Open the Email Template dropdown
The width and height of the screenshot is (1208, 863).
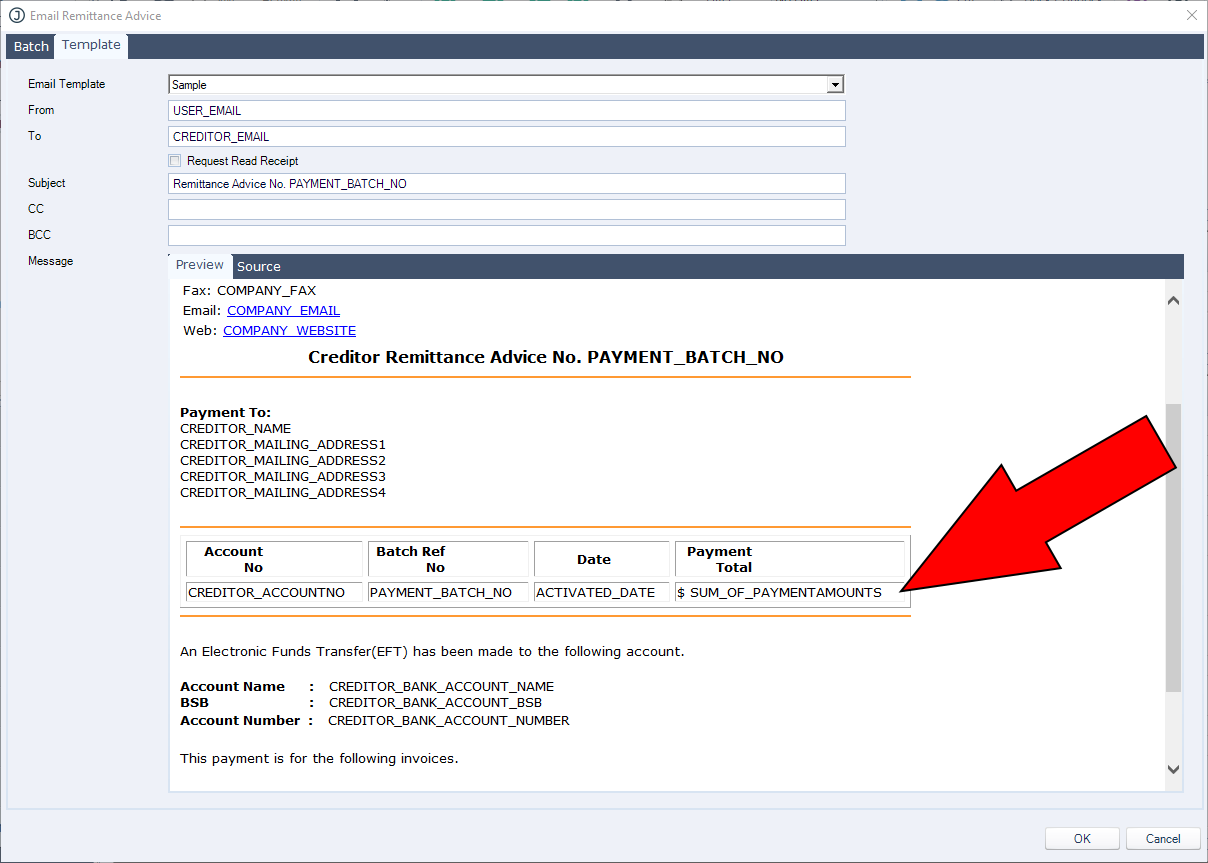[x=835, y=85]
